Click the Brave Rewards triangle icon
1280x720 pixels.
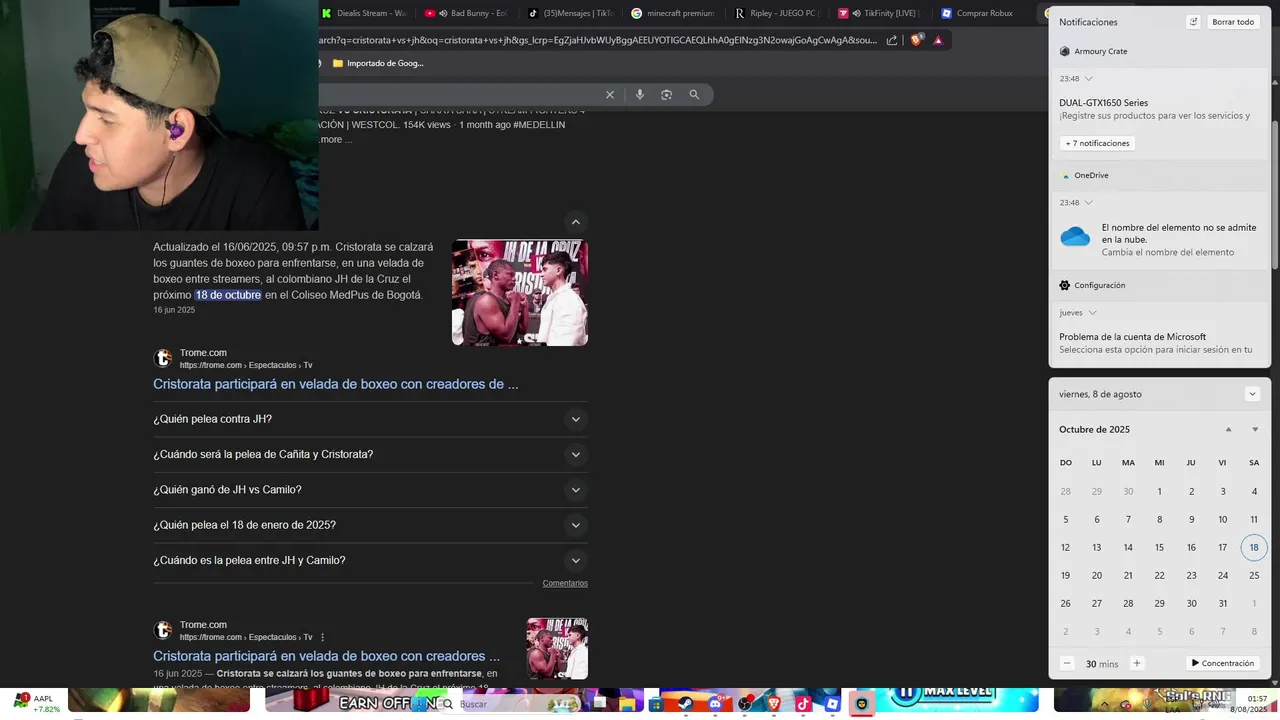[x=938, y=40]
